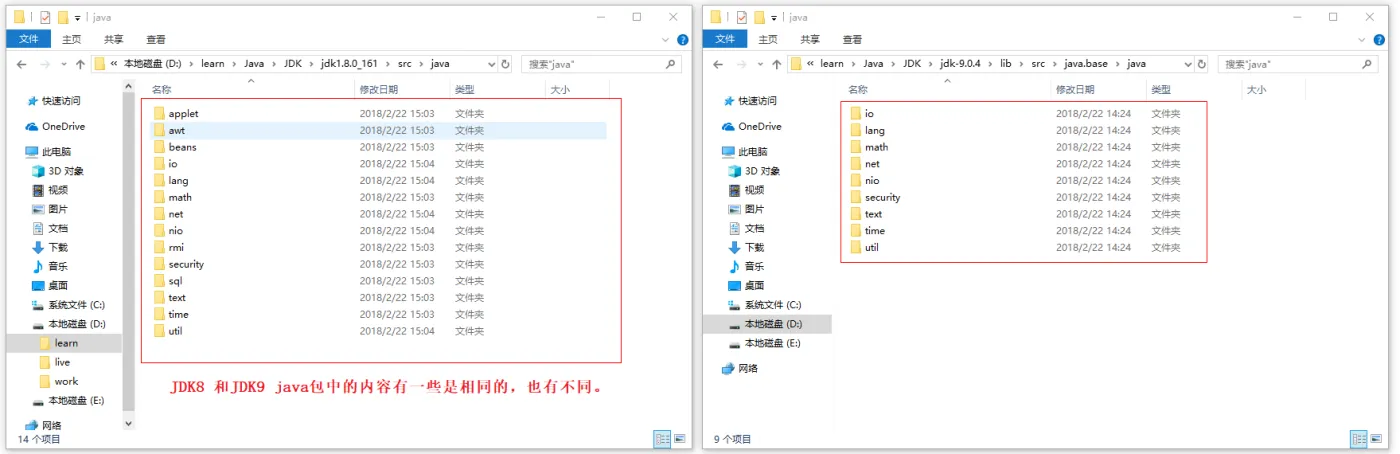Open recent locations dropdown in right window
This screenshot has width=1400, height=454.
coord(761,64)
